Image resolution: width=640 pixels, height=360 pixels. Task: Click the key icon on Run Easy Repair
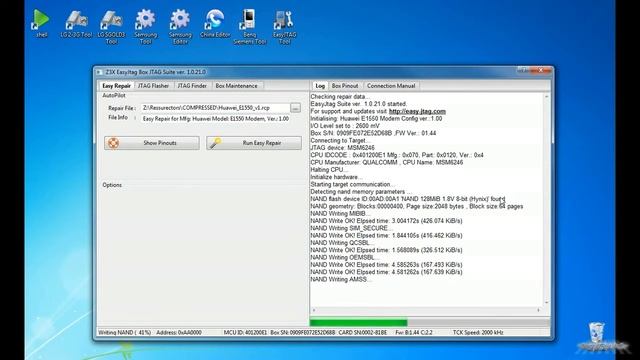[216, 143]
